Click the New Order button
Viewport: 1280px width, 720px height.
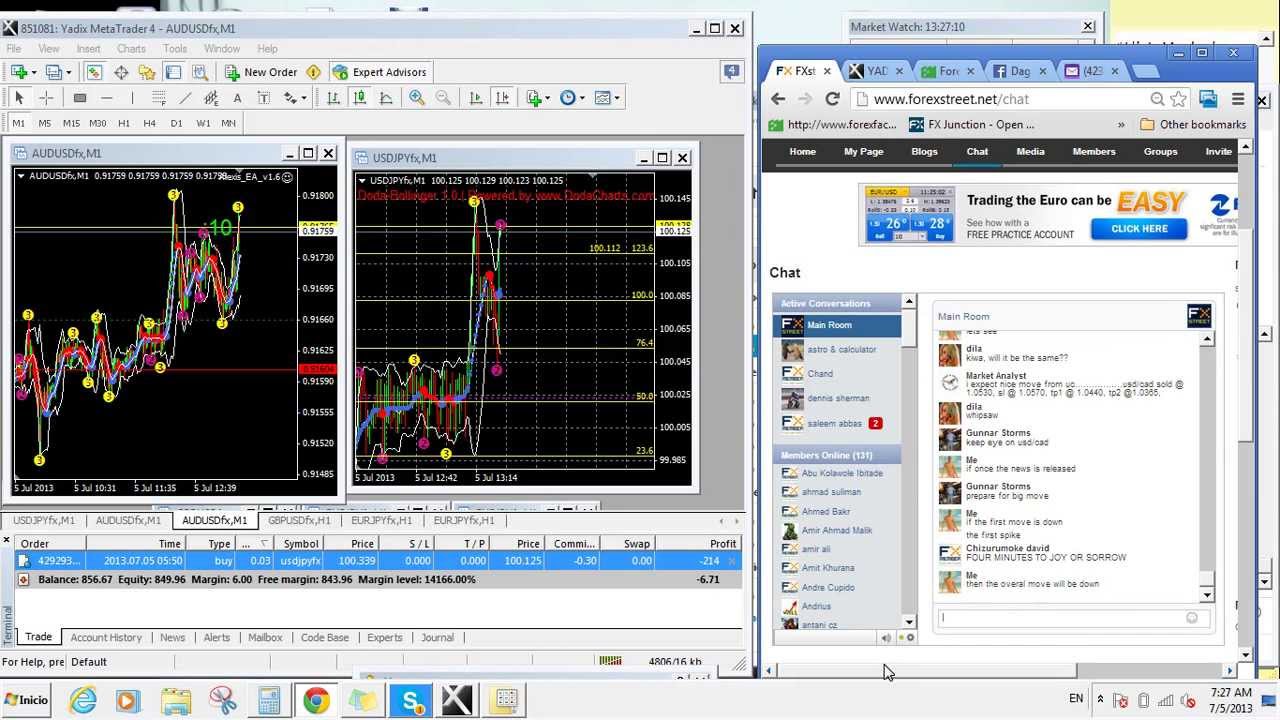pyautogui.click(x=261, y=72)
